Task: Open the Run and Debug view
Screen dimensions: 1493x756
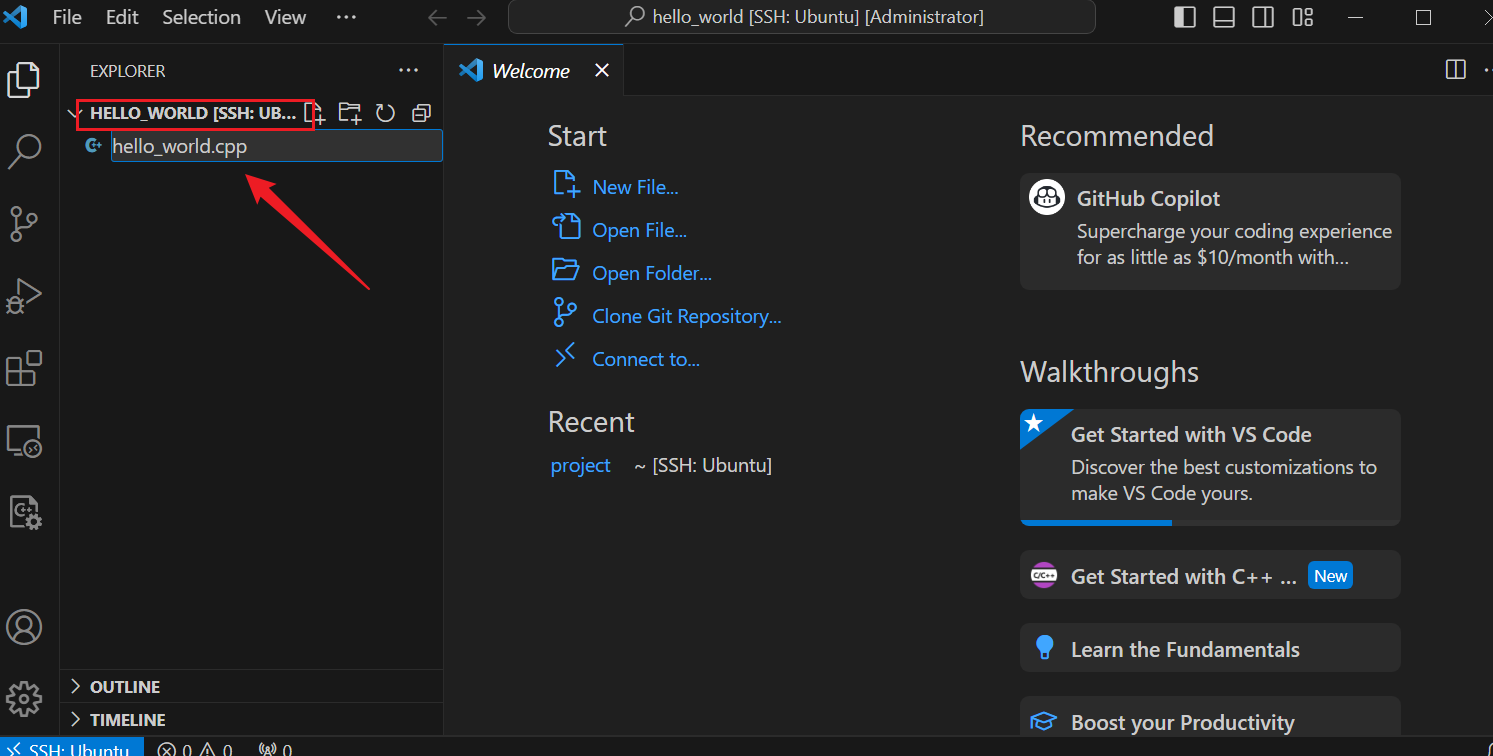Action: [24, 296]
